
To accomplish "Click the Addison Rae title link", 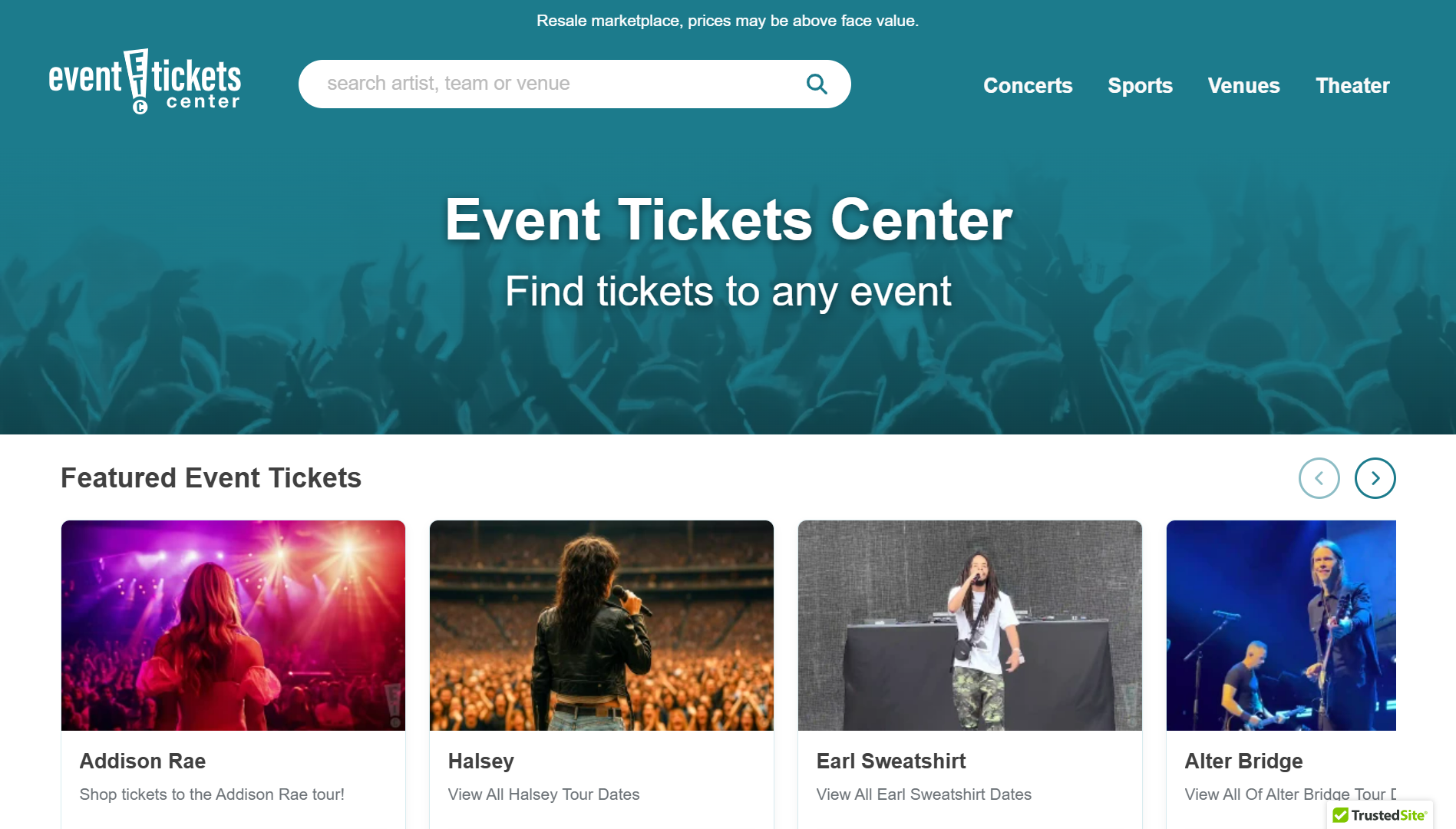I will tap(143, 761).
